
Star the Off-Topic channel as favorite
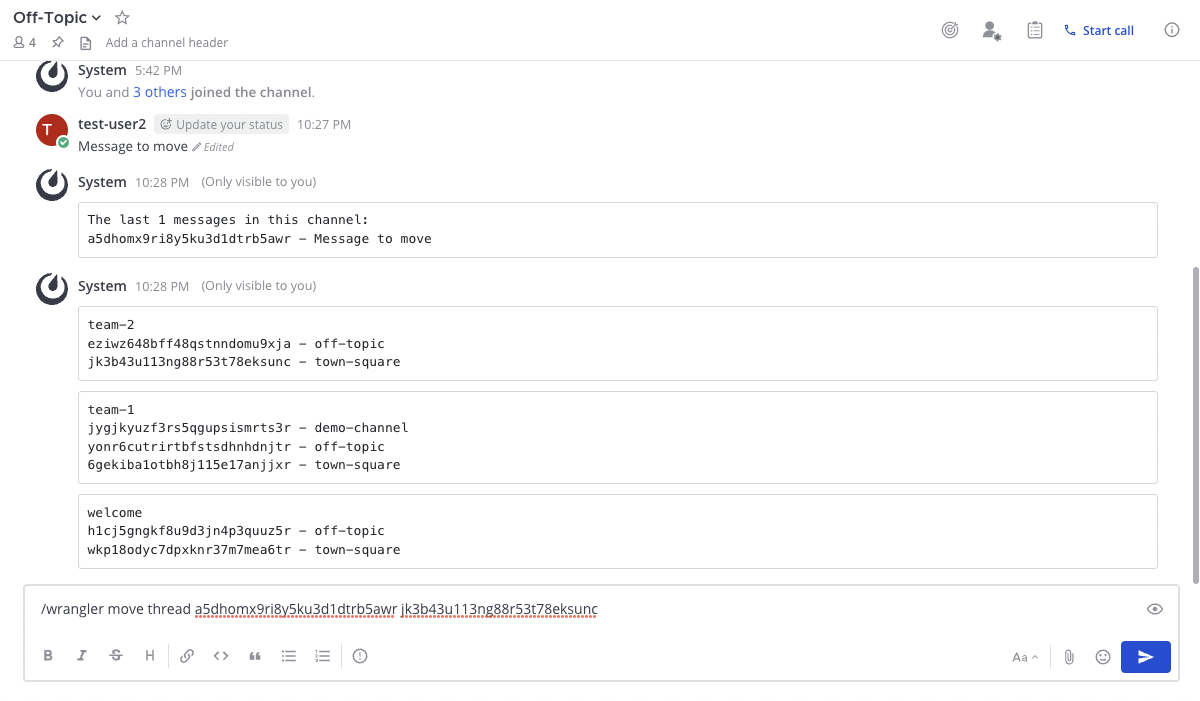click(x=122, y=18)
